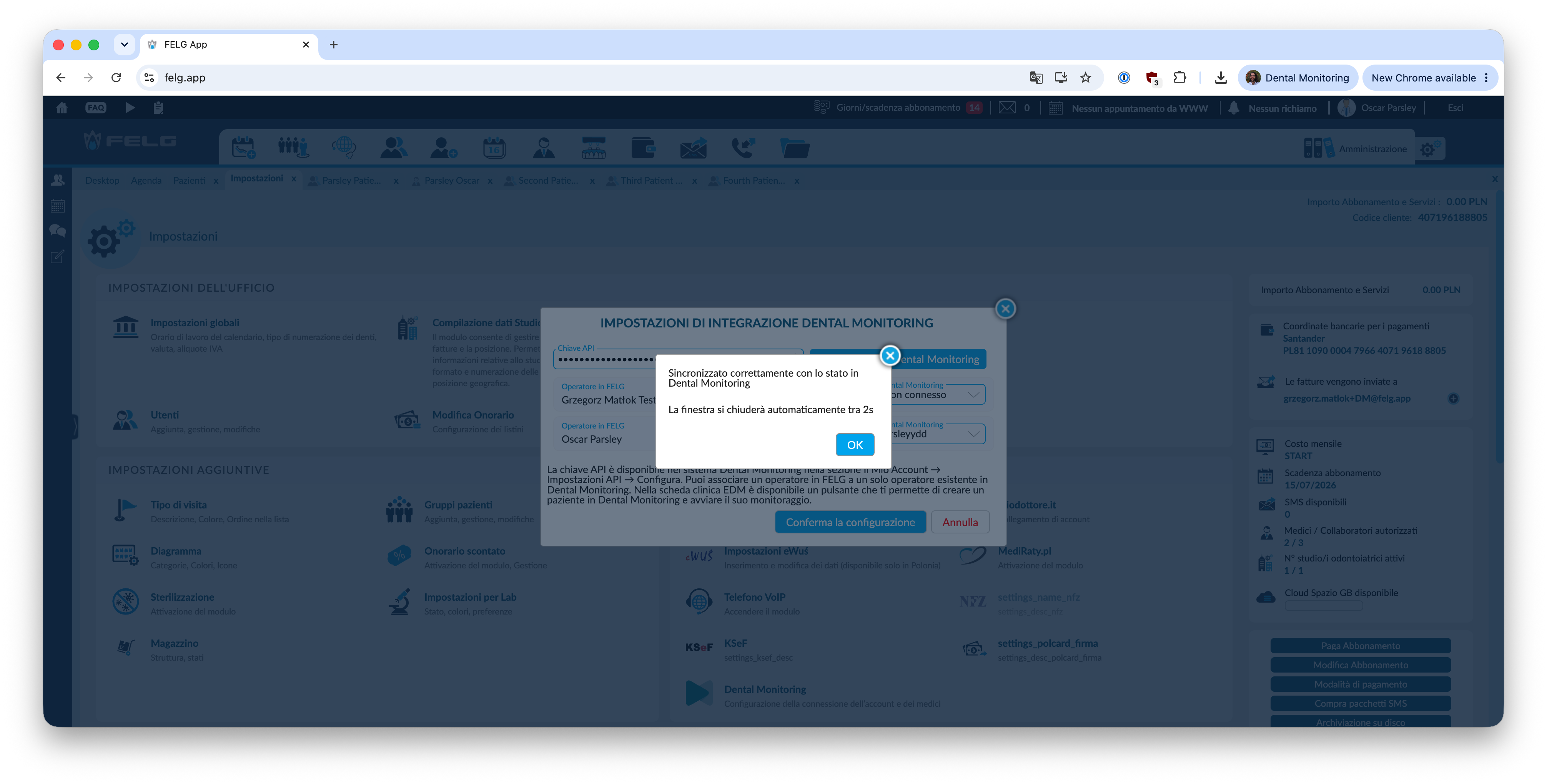Click the clipboard notes icon in top bar

158,108
